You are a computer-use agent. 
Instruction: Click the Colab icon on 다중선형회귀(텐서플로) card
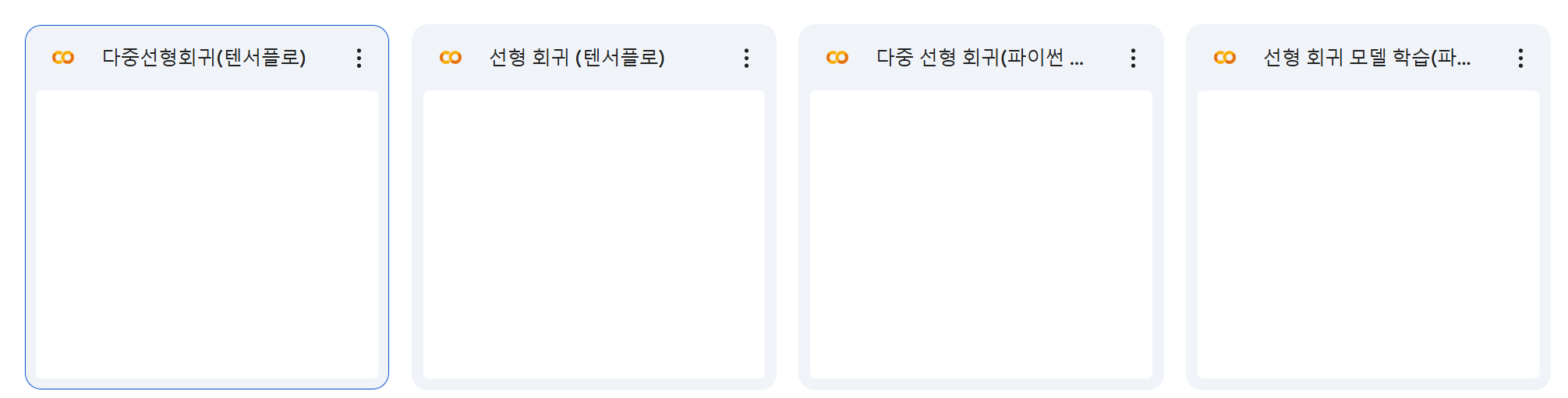(63, 58)
